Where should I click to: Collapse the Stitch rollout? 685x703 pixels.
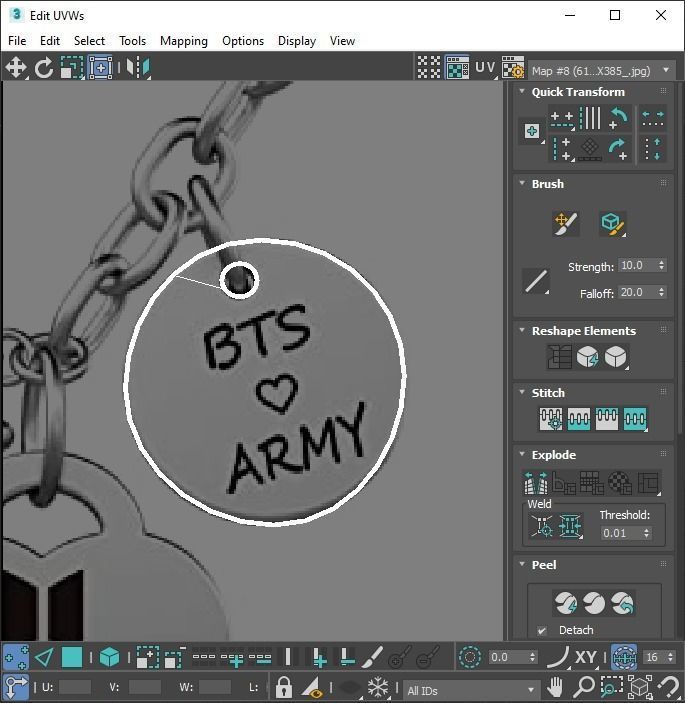tap(522, 392)
